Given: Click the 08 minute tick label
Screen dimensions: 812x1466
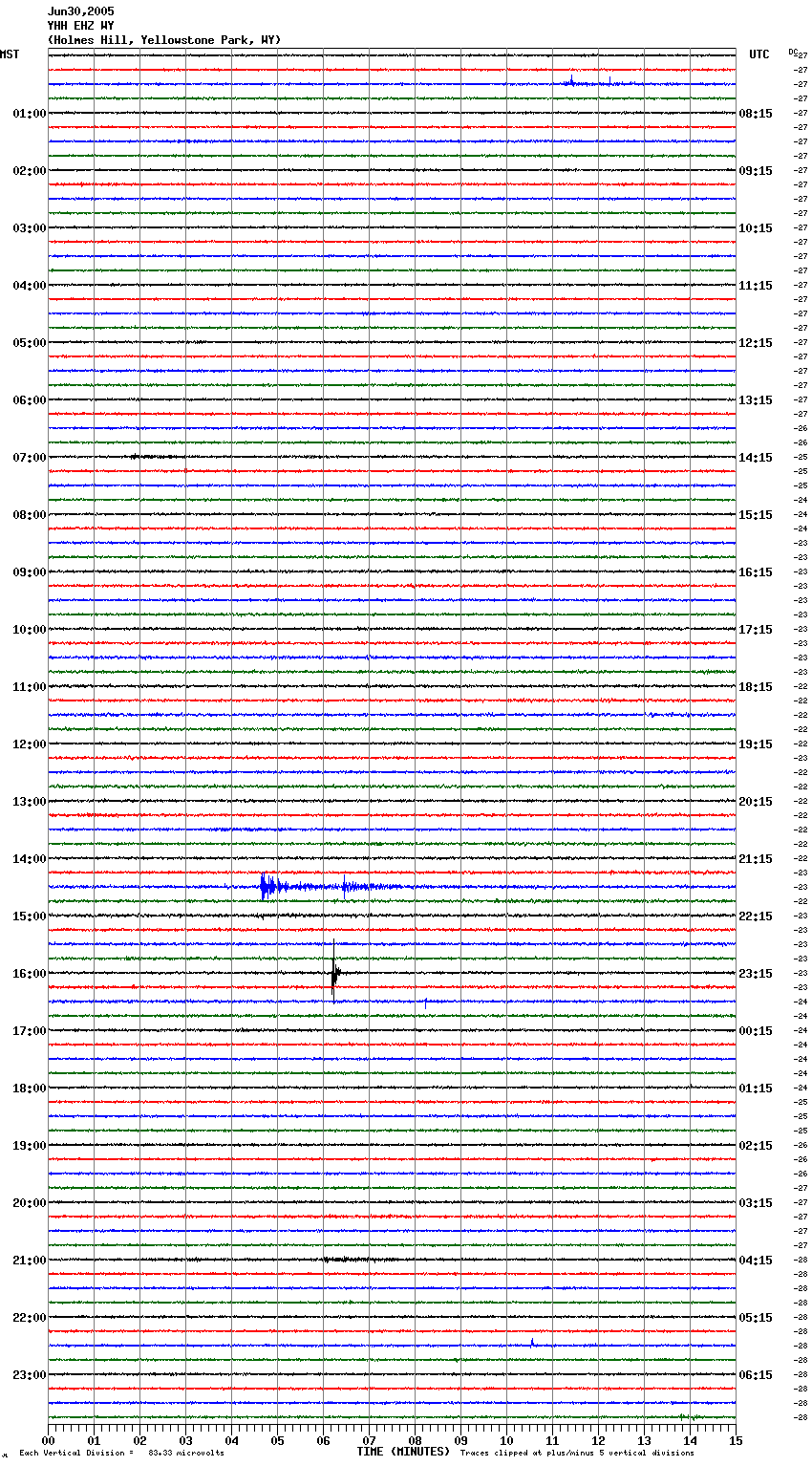Looking at the screenshot, I should point(416,1441).
